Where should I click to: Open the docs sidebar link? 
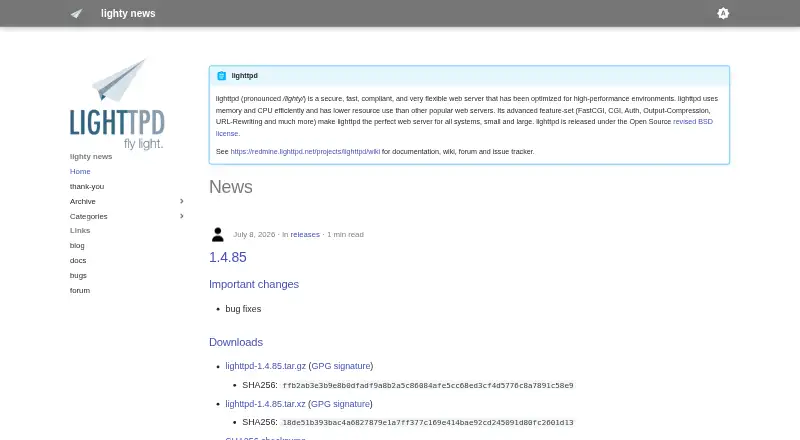pyautogui.click(x=78, y=260)
